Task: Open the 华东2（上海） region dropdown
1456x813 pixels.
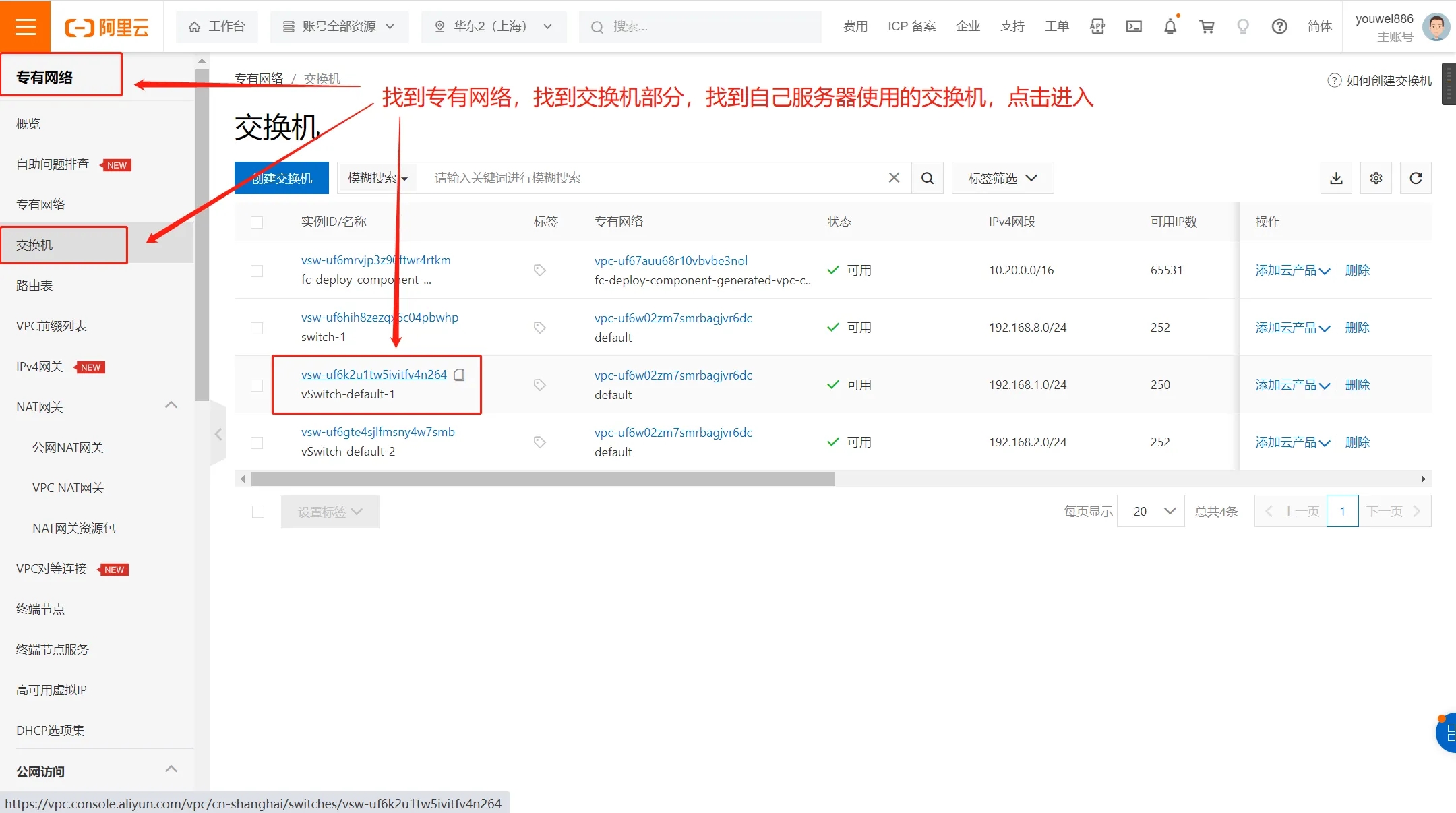Action: pos(493,26)
